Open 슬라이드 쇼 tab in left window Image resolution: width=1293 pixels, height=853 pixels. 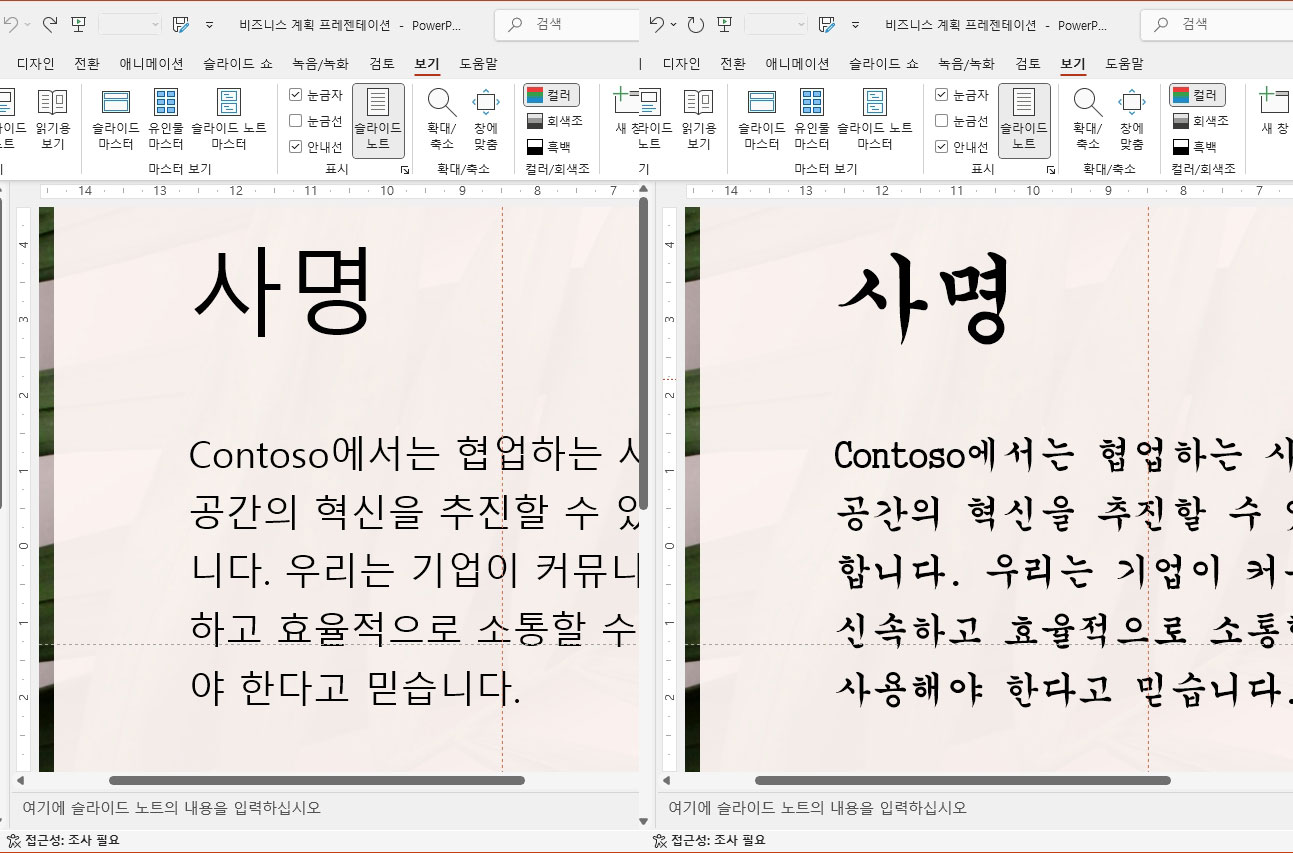click(x=237, y=64)
